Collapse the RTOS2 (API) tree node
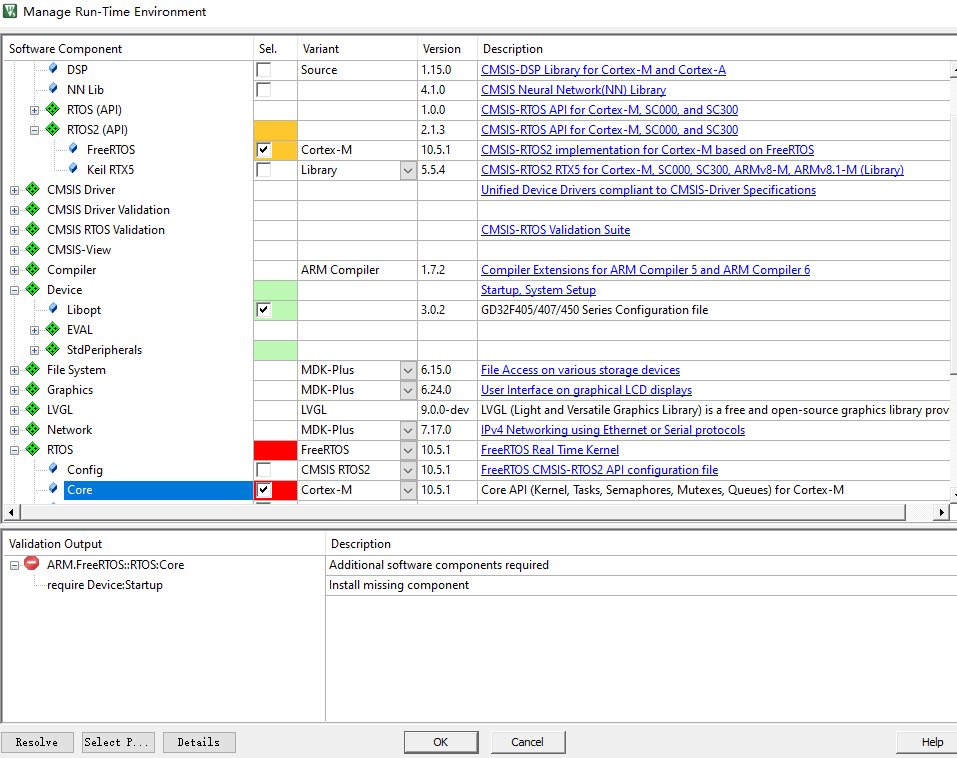This screenshot has width=957, height=758. click(34, 130)
